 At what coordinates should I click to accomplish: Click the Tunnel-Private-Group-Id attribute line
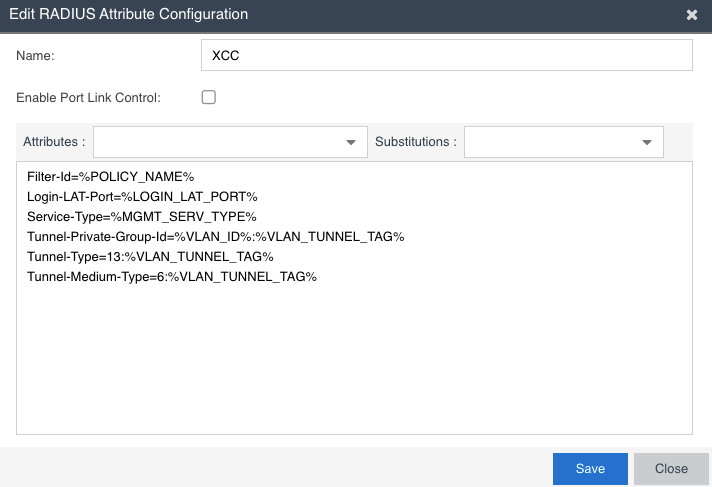click(x=215, y=236)
